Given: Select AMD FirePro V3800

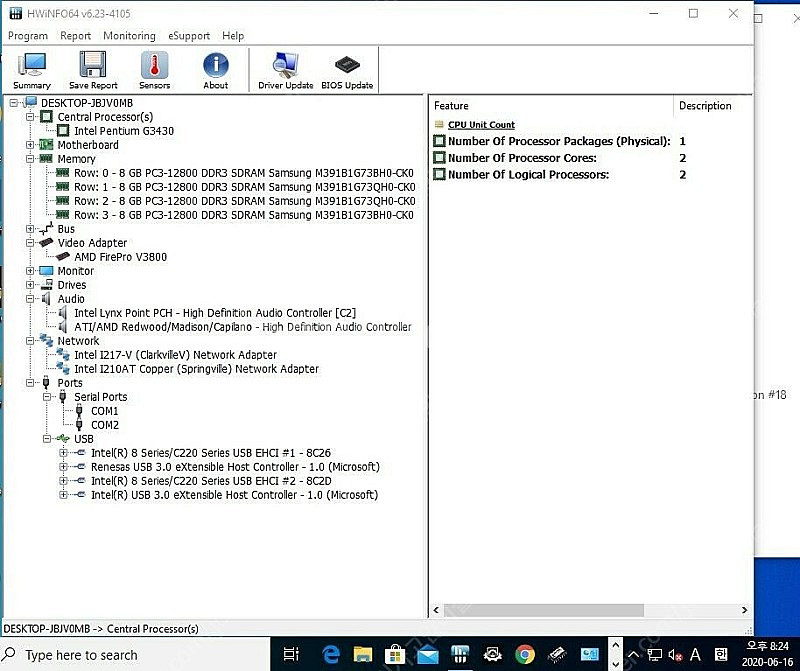Looking at the screenshot, I should coord(120,257).
